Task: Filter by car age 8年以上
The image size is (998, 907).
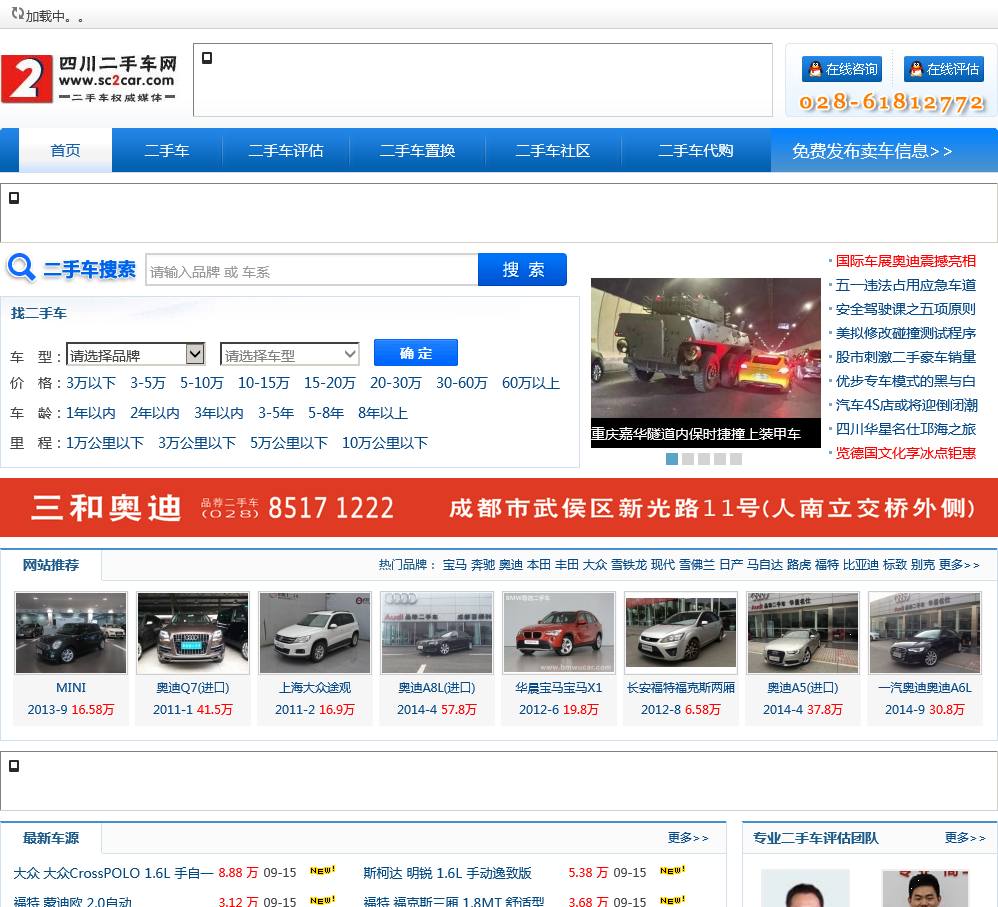Action: [383, 413]
